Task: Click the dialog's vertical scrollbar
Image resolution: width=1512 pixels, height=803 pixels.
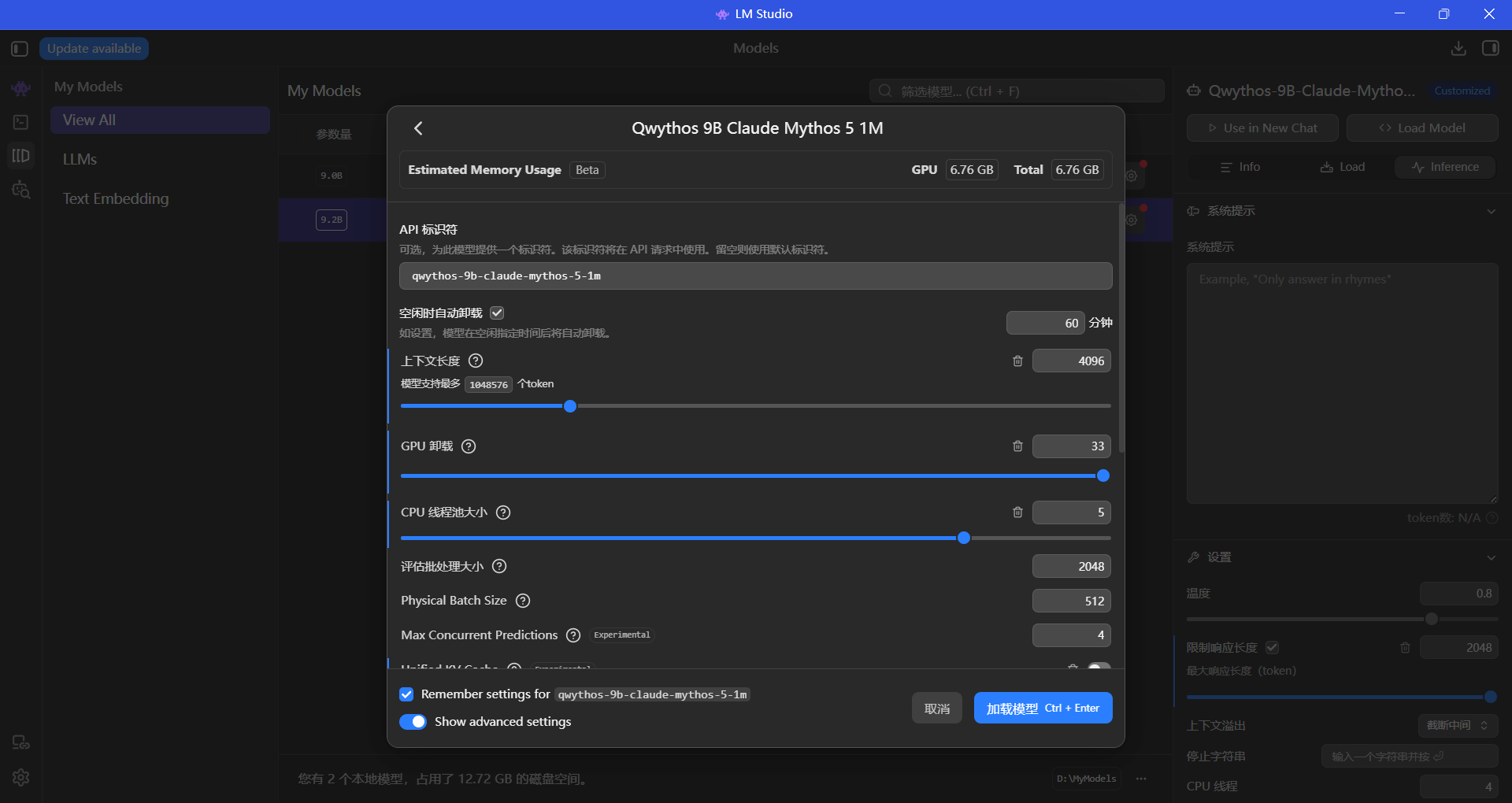Action: point(1121,328)
